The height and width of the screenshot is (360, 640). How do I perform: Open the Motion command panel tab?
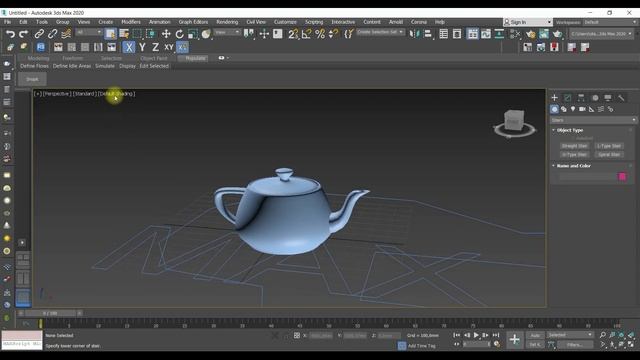pyautogui.click(x=595, y=98)
